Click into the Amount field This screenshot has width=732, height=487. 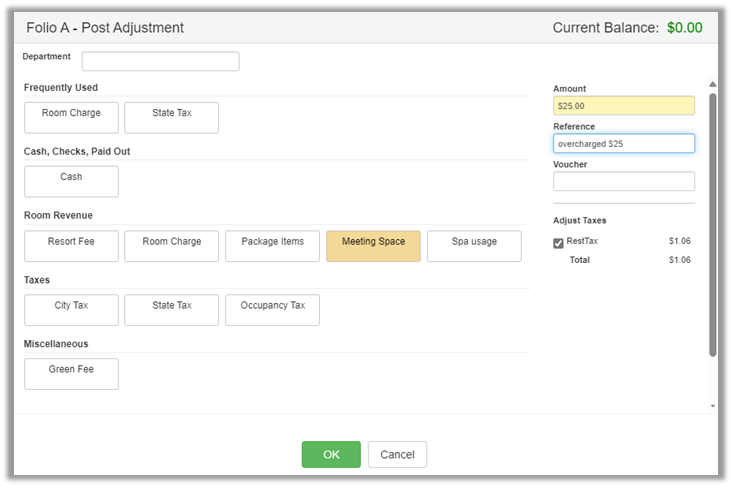pos(623,106)
